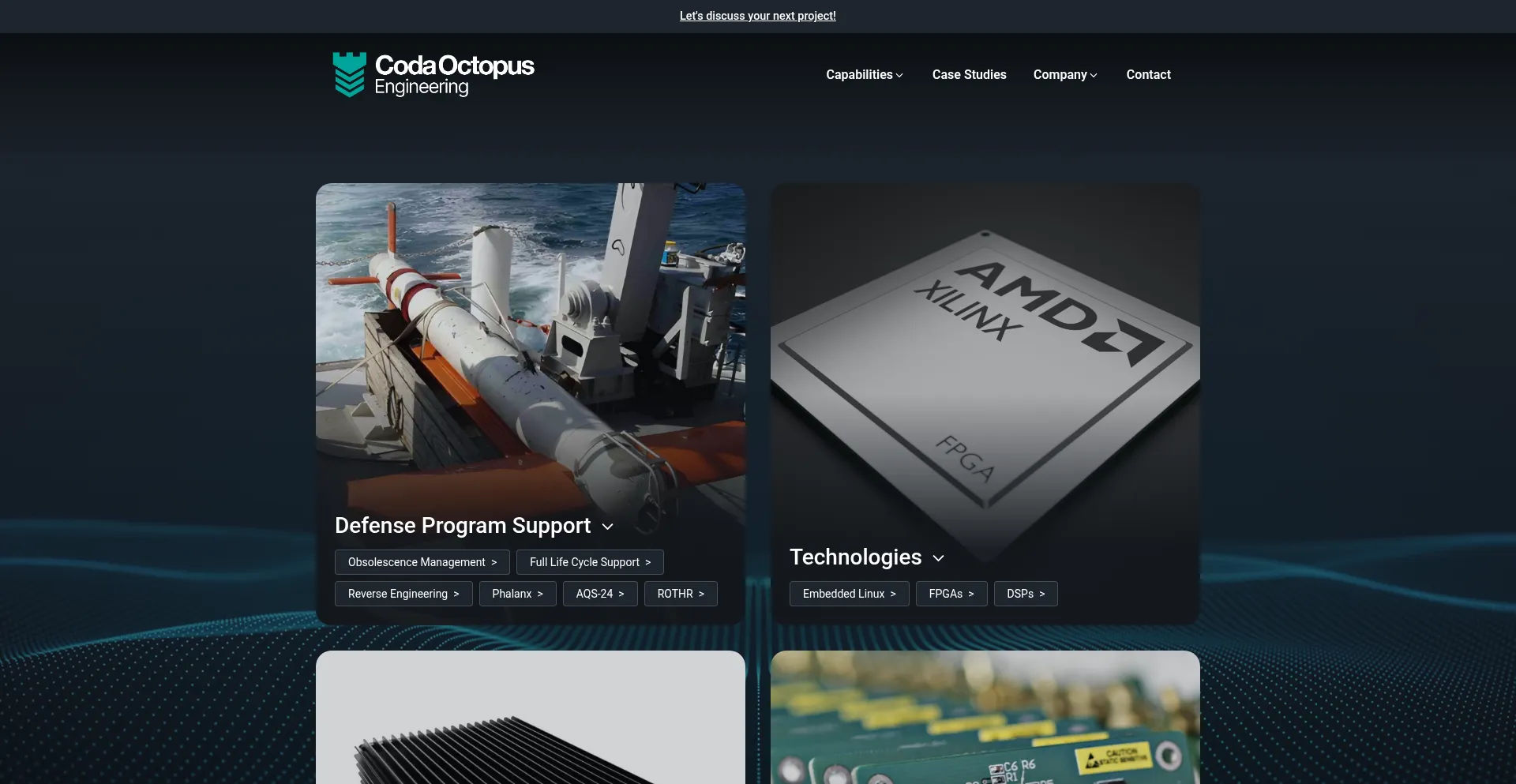Click the towed sonar ship deck photo
Image resolution: width=1516 pixels, height=784 pixels.
[530, 339]
